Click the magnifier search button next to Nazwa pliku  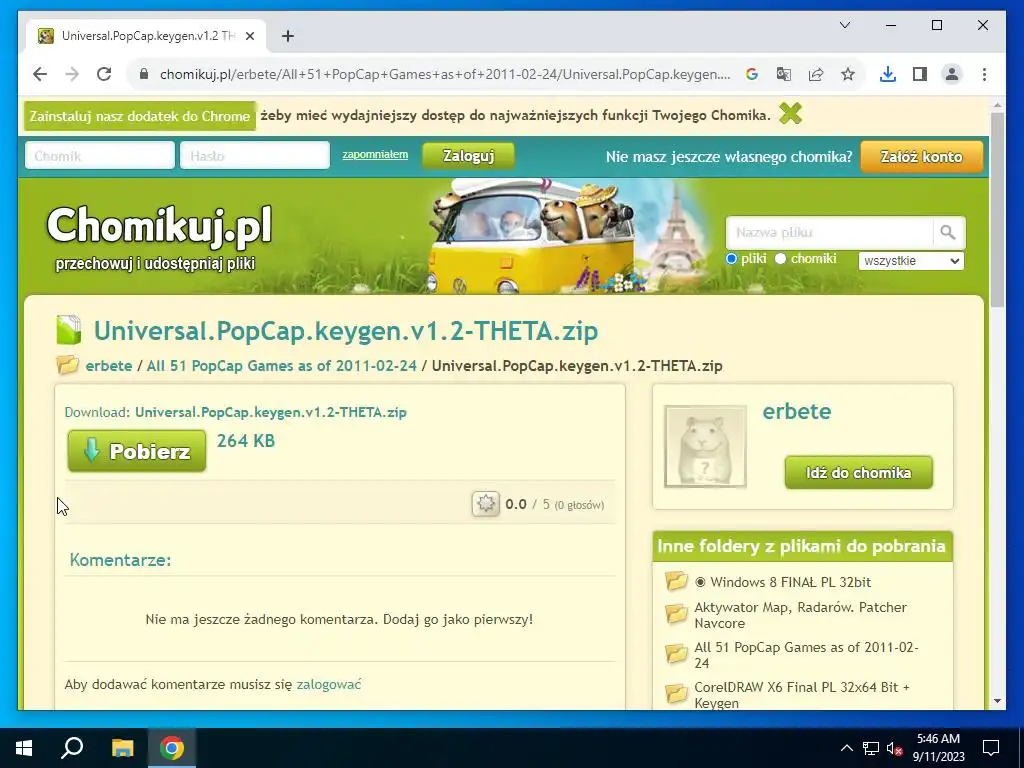[948, 232]
